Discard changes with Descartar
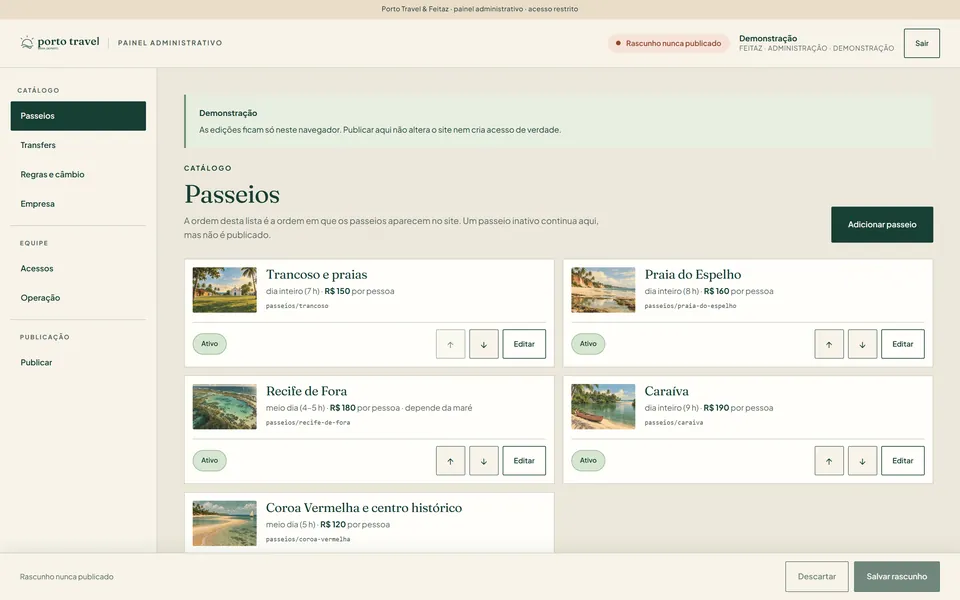 tap(816, 577)
